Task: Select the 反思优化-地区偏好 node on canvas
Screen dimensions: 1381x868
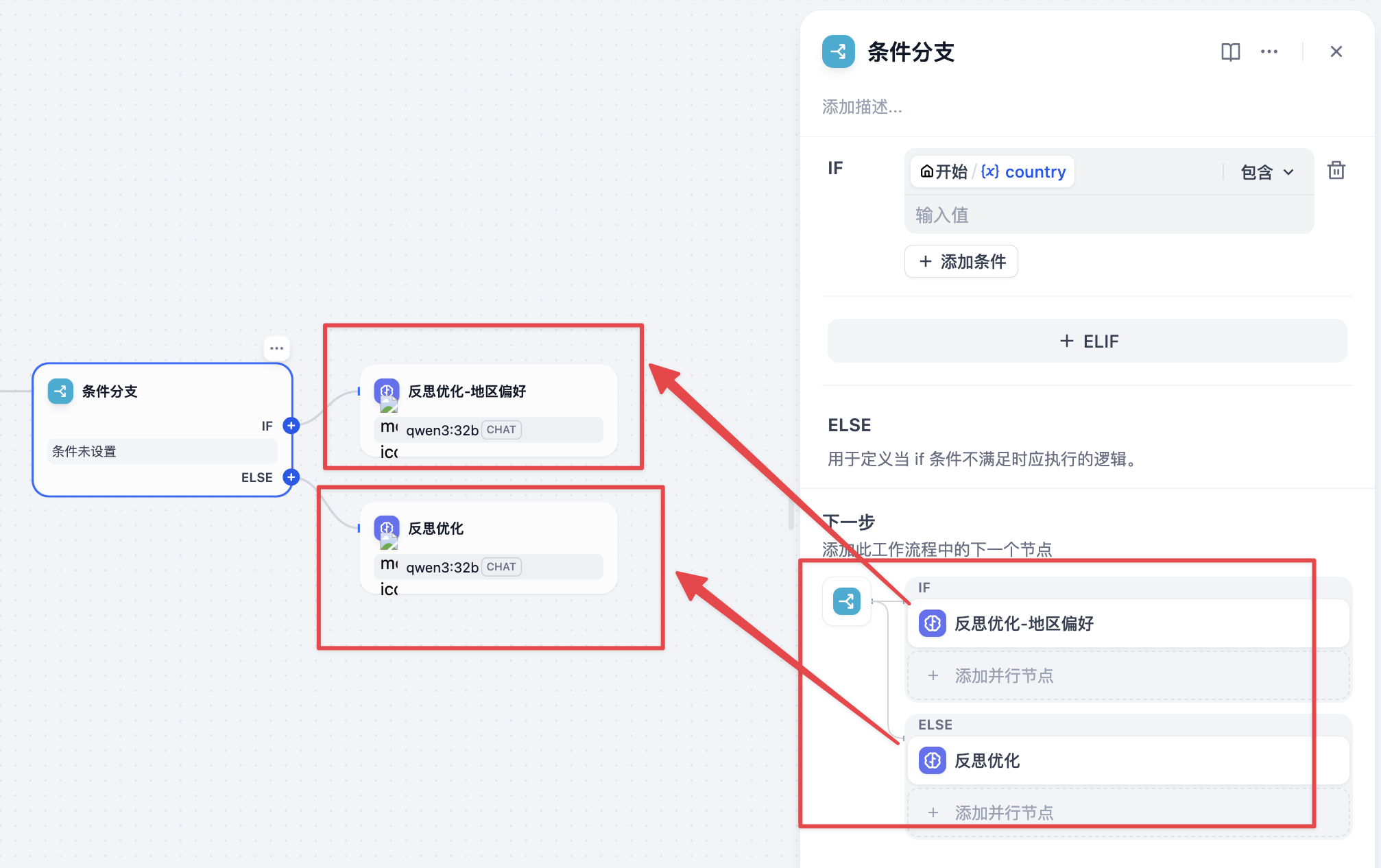Action: 488,411
